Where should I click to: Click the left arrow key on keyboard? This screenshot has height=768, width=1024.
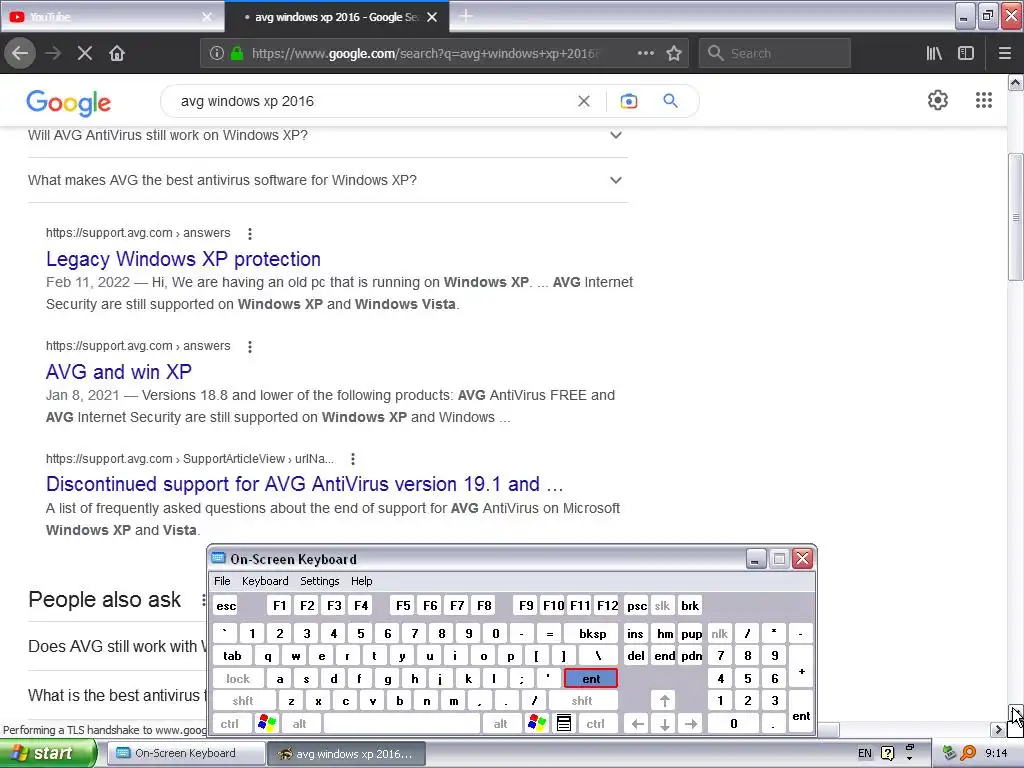(x=637, y=724)
